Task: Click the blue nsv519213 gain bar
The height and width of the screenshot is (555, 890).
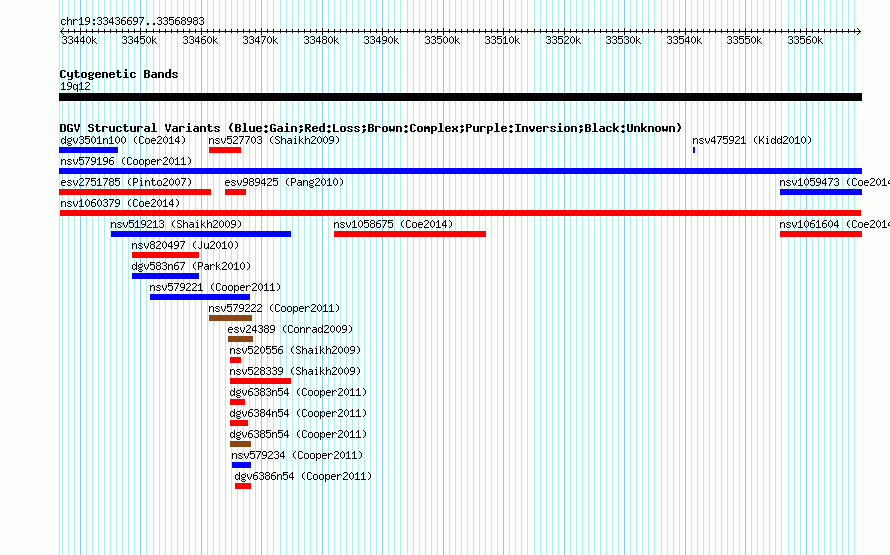Action: (201, 234)
